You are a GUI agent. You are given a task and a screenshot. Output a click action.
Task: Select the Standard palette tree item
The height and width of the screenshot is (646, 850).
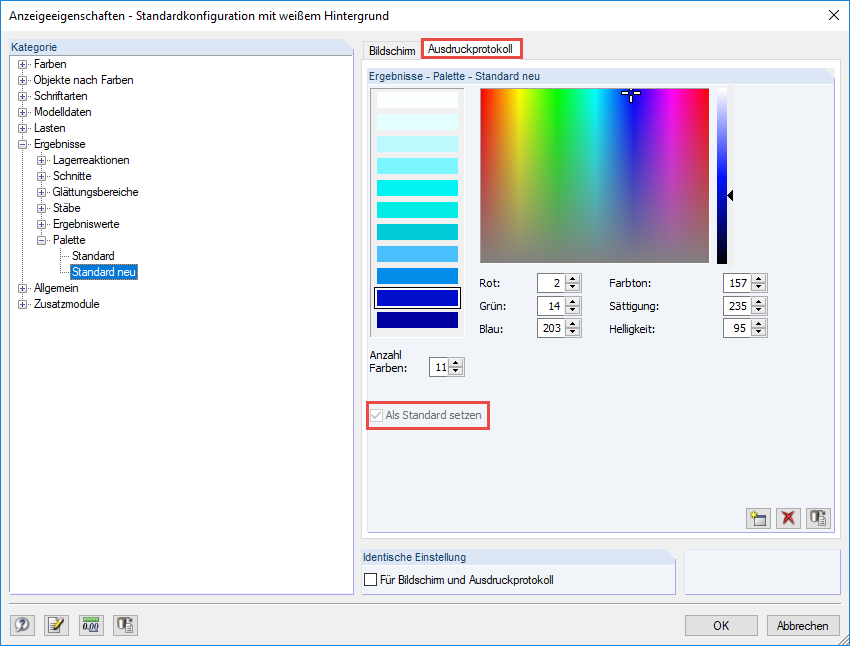click(x=93, y=256)
